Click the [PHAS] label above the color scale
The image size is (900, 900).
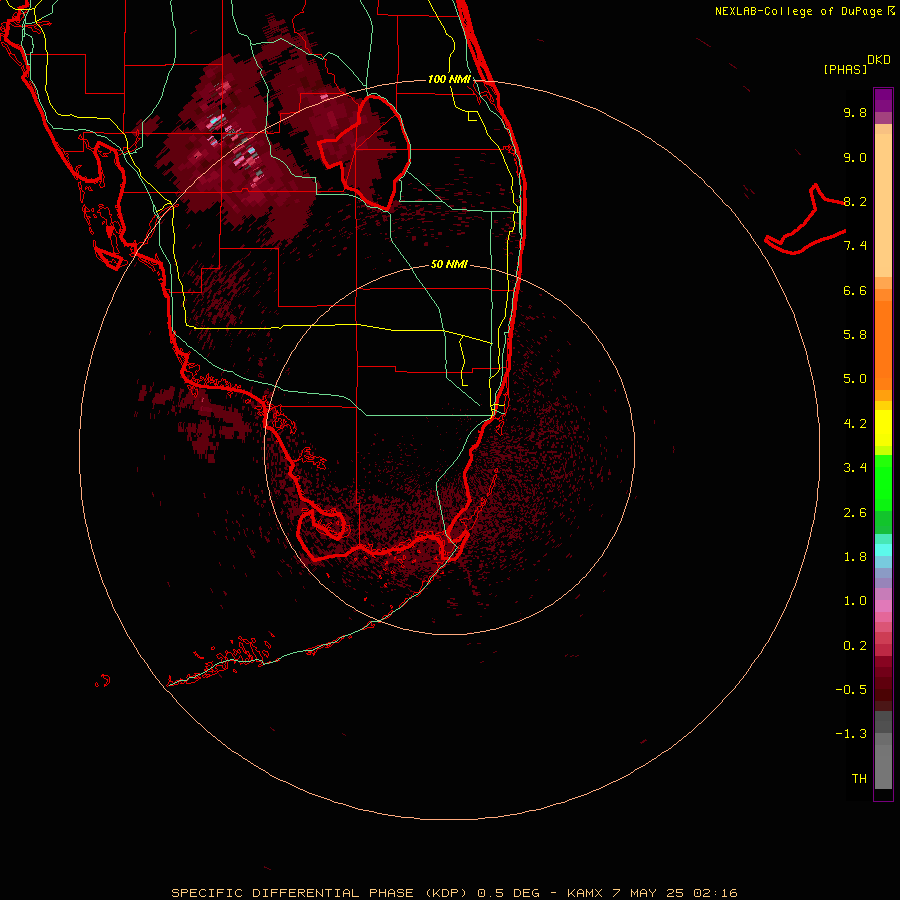[x=845, y=69]
